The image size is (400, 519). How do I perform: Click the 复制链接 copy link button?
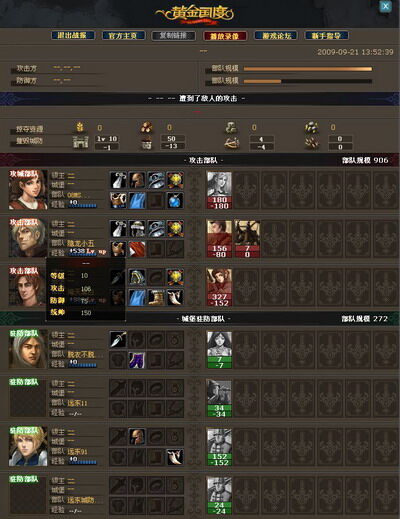173,36
